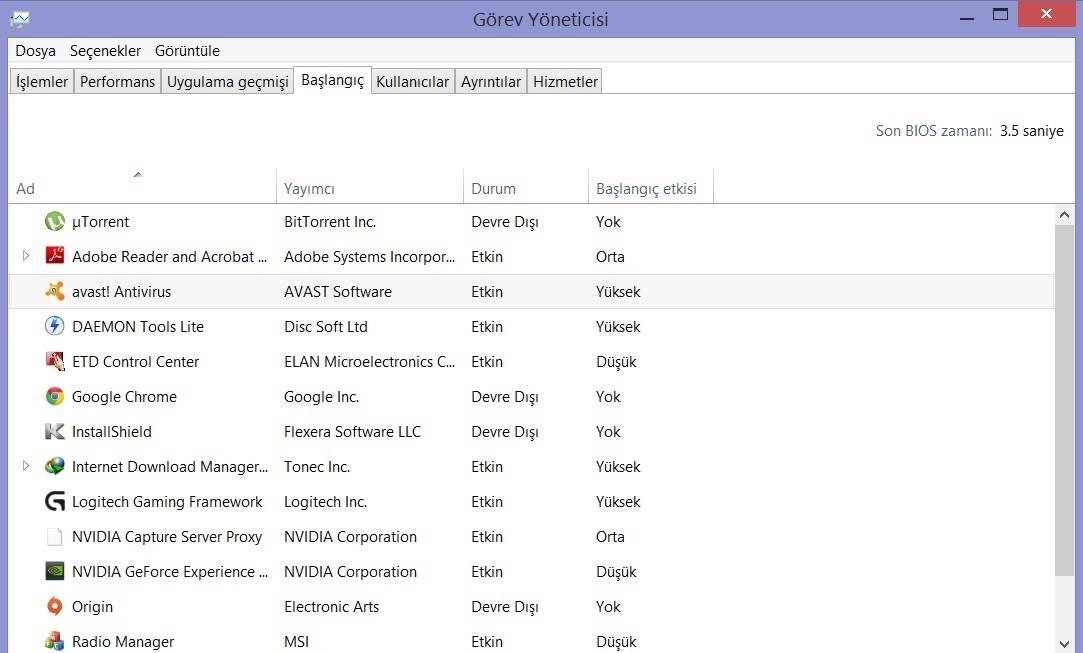Viewport: 1083px width, 653px height.
Task: Click Devre Dışı status of µTorrent
Action: 504,222
